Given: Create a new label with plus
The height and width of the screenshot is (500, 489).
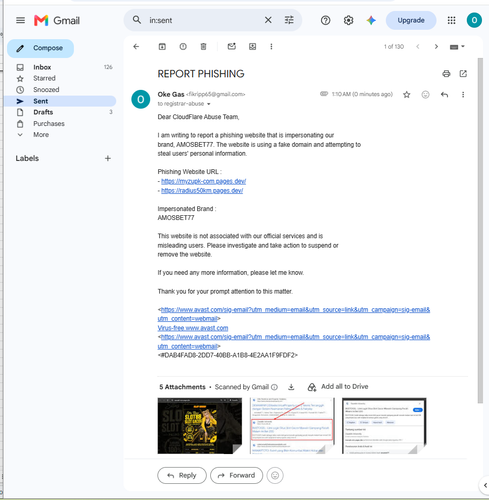Looking at the screenshot, I should (108, 158).
